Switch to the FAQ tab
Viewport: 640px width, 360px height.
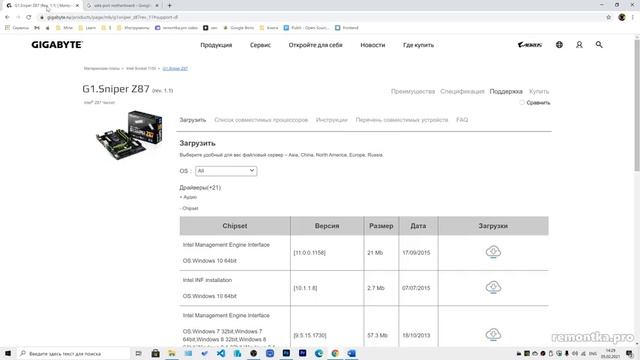462,120
